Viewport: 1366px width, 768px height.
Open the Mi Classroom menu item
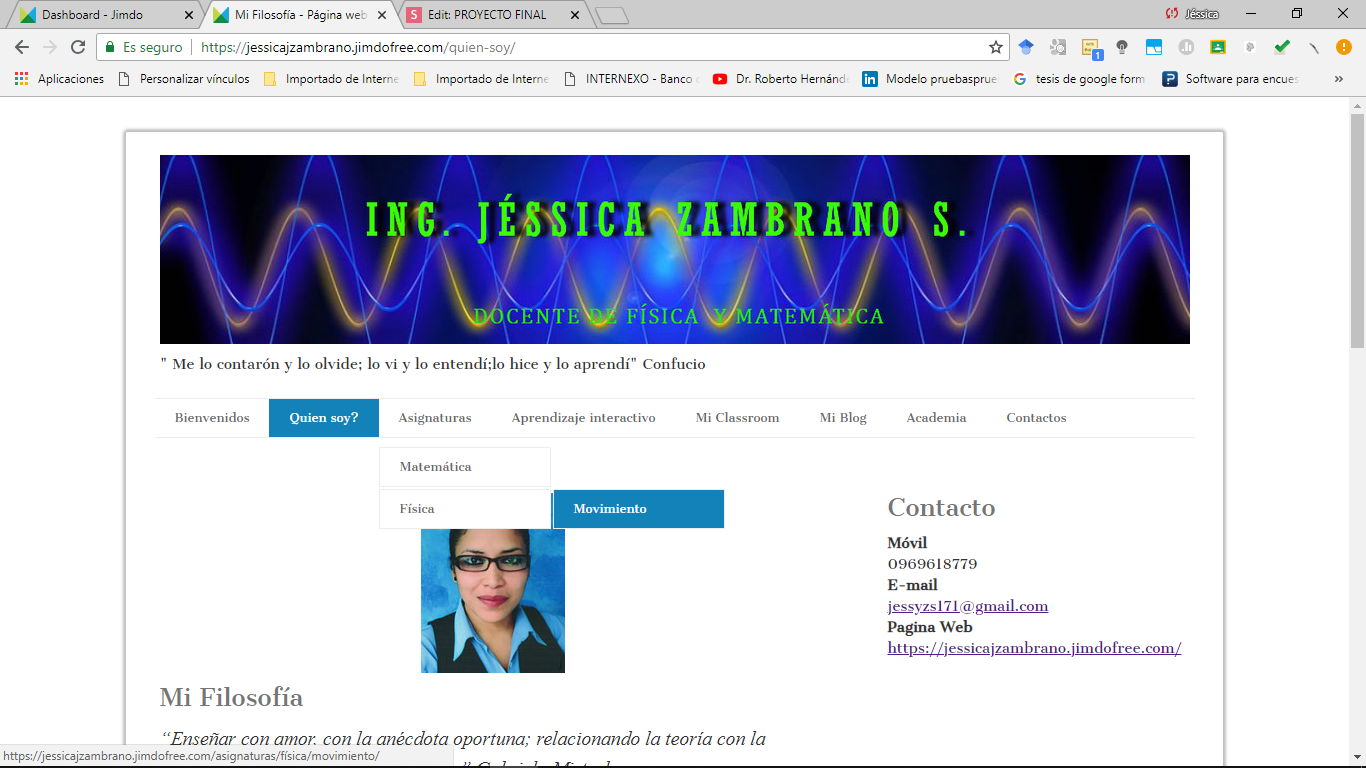[x=737, y=418]
